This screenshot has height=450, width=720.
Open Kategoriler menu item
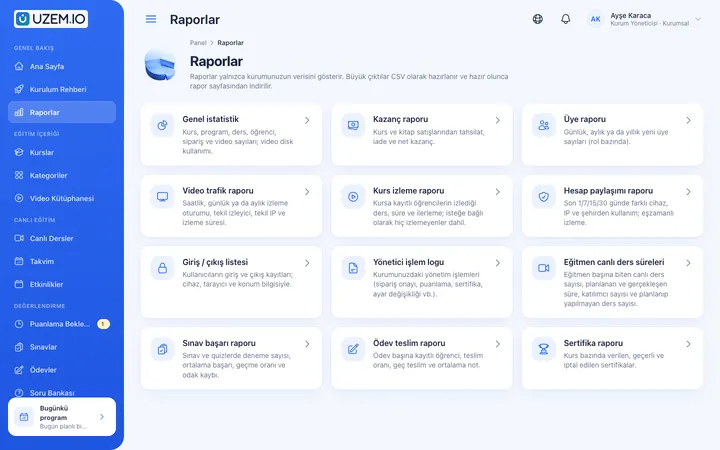[x=62, y=175]
